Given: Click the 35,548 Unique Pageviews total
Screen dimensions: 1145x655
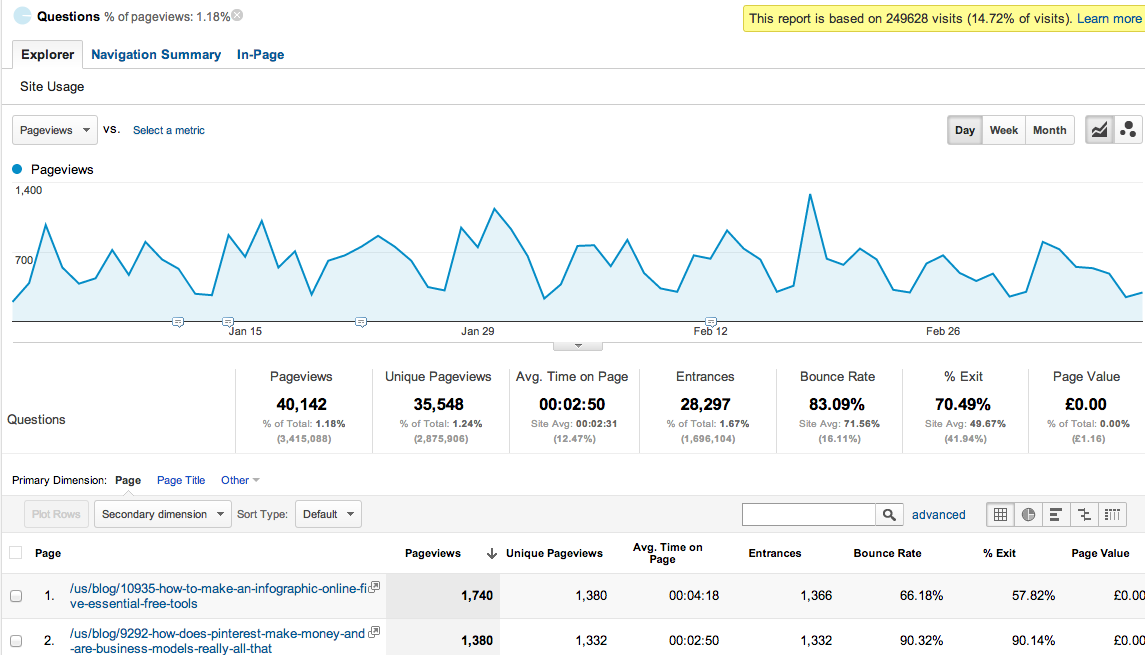Looking at the screenshot, I should 438,405.
